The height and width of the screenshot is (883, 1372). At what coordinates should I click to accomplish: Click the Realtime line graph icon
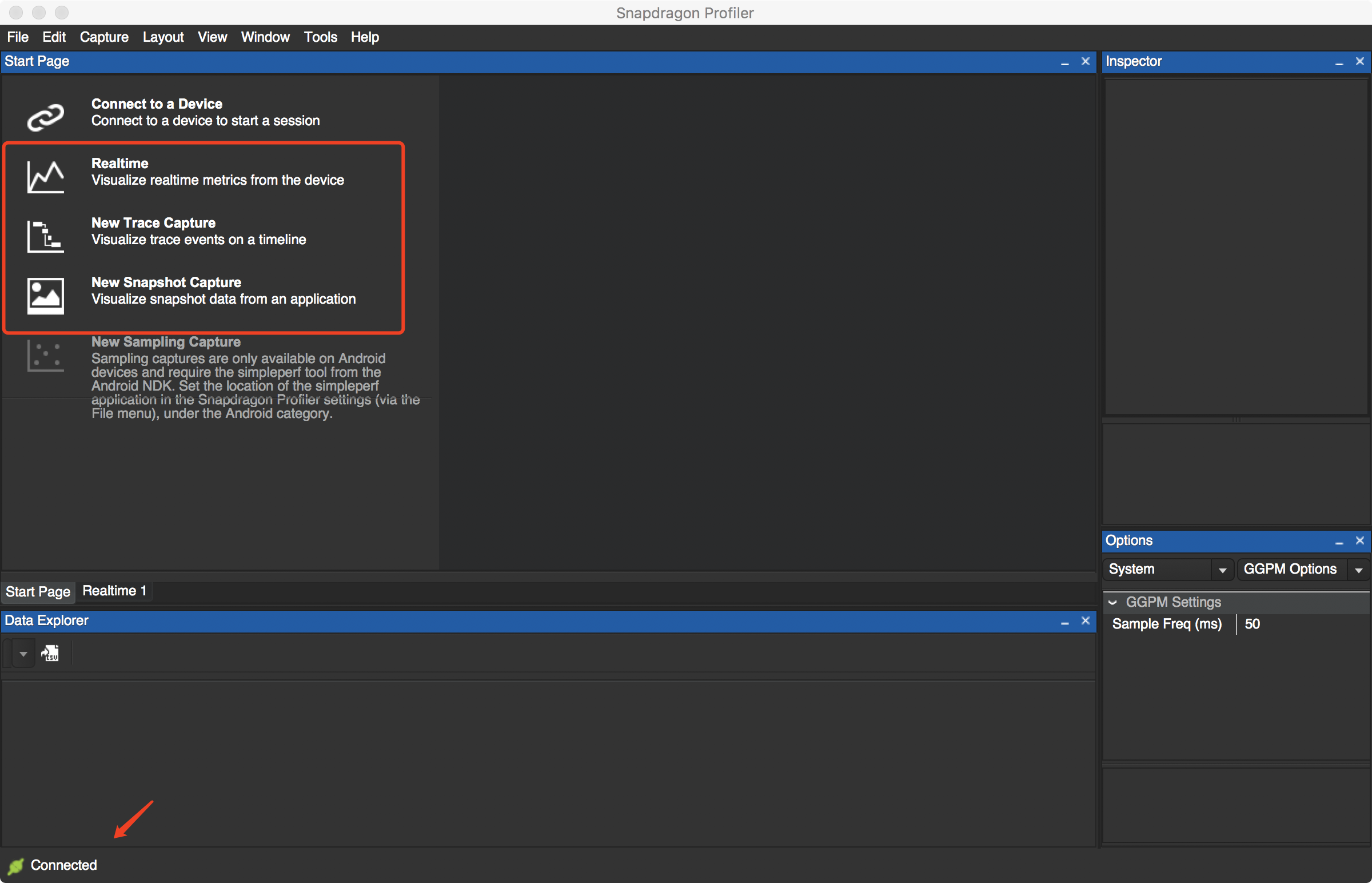point(45,176)
